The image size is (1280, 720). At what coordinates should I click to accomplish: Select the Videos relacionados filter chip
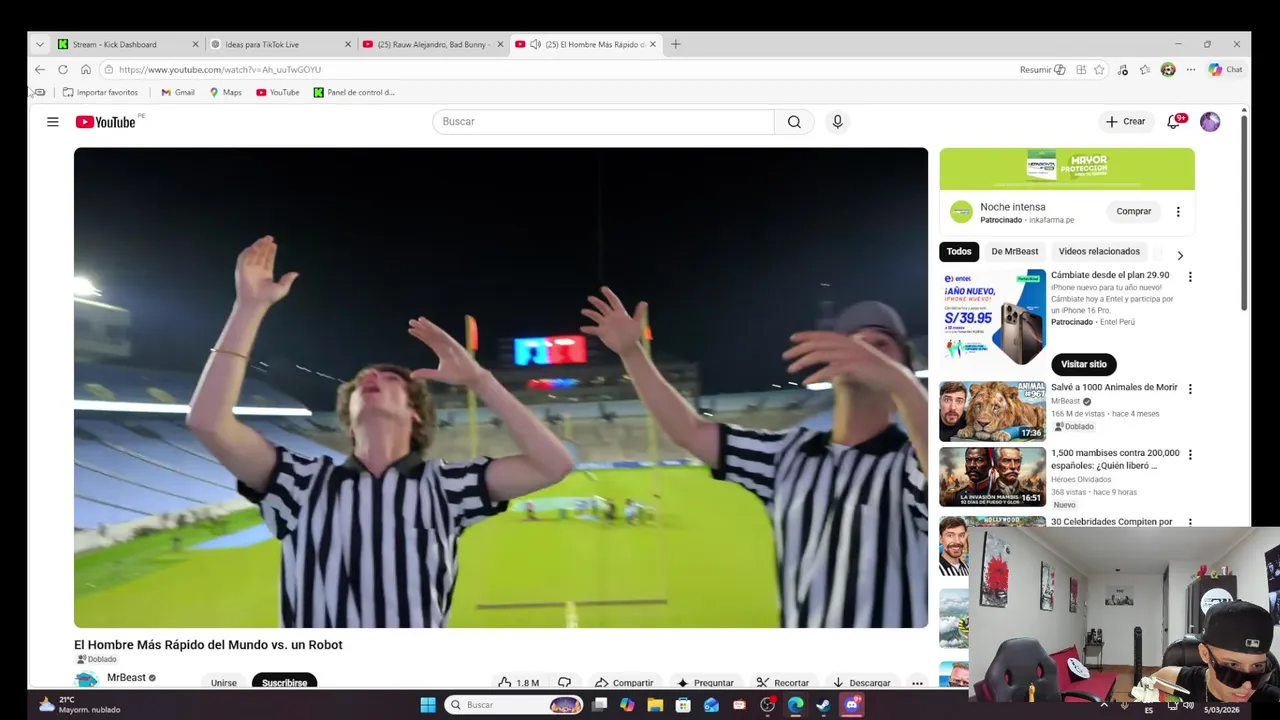coord(1099,252)
